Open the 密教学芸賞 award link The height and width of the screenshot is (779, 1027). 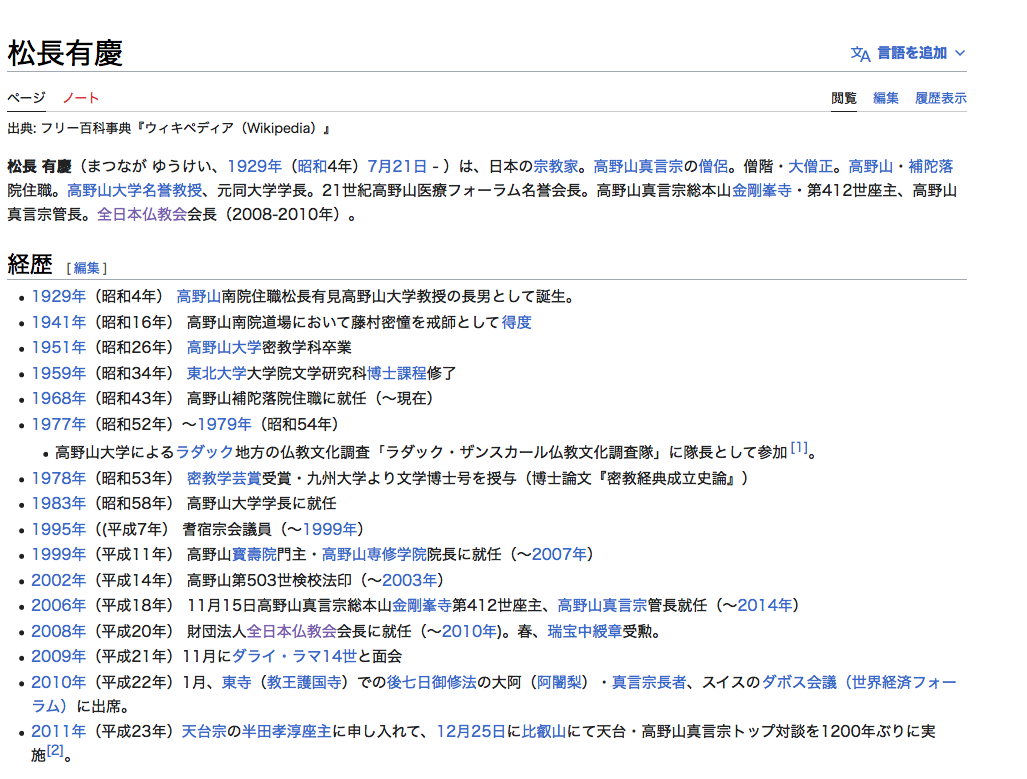click(224, 478)
